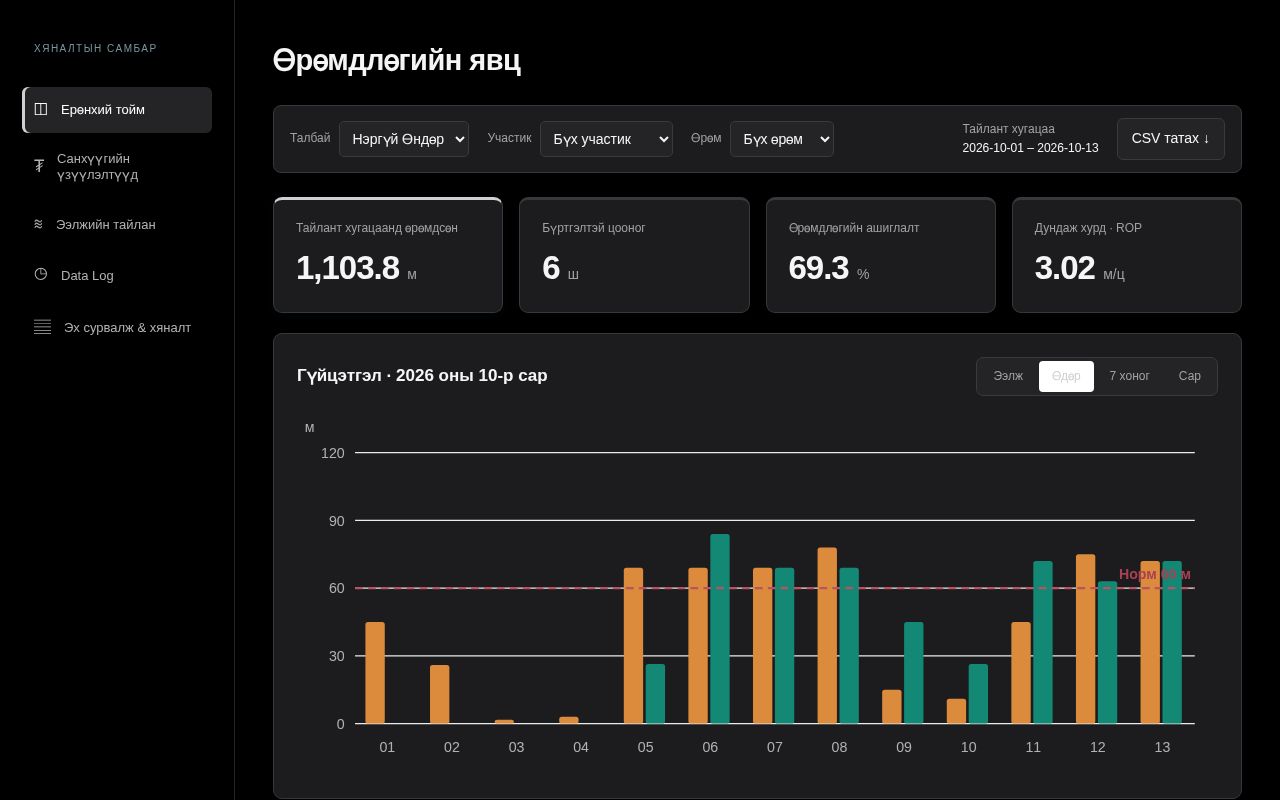
Task: Open the Өрөм dropdown showing Бүх өрөм
Action: coord(782,139)
